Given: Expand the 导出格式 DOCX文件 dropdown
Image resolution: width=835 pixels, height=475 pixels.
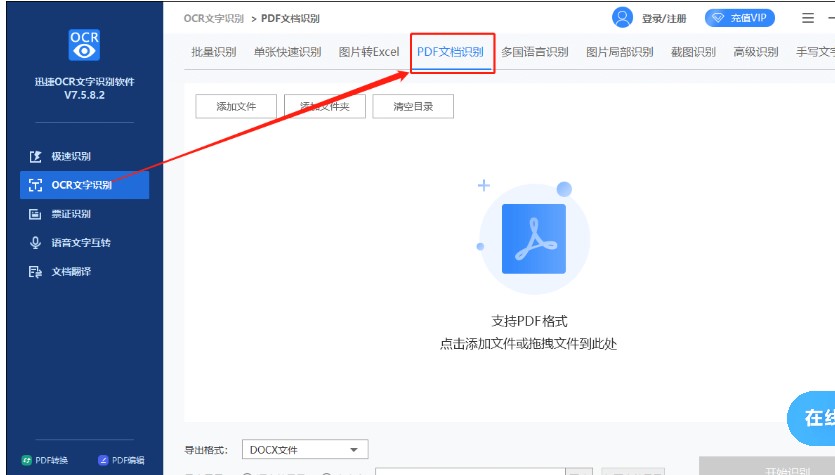Looking at the screenshot, I should tap(305, 449).
